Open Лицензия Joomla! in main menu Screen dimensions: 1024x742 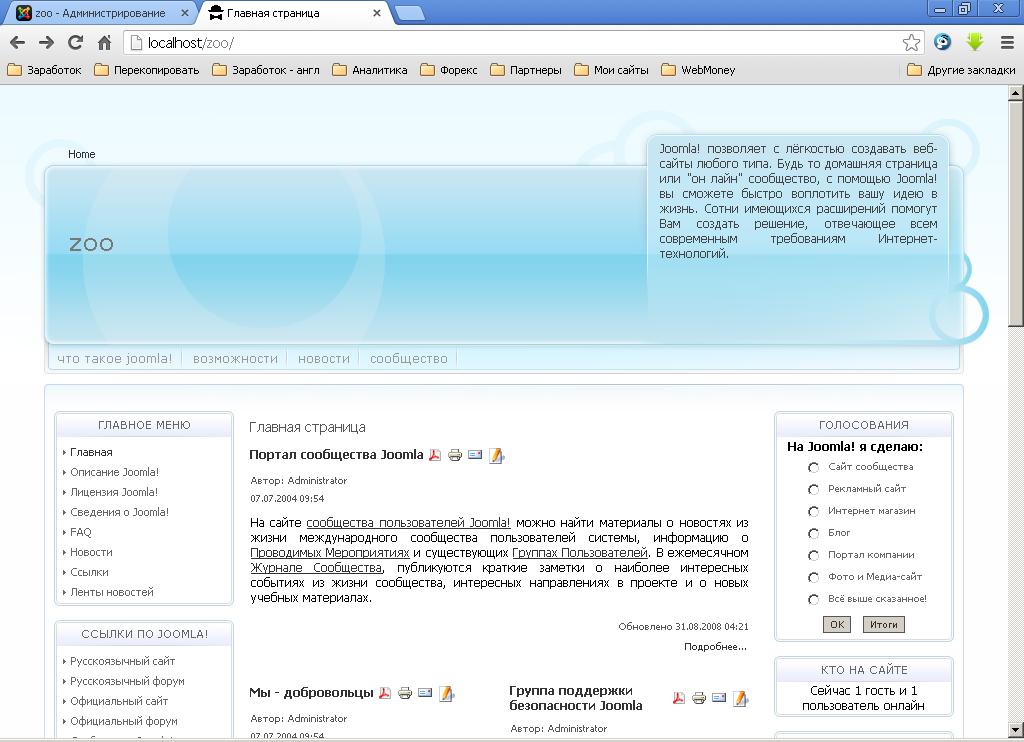click(x=114, y=492)
